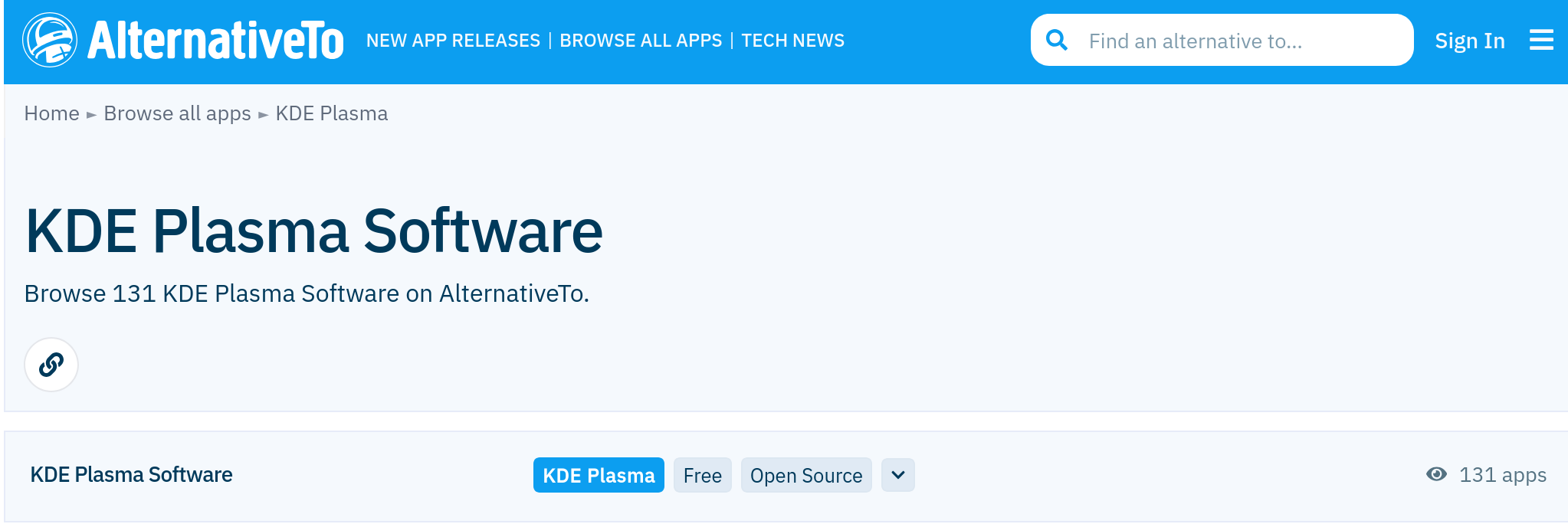Open BROWSE ALL APPS page
This screenshot has width=1568, height=524.
click(641, 41)
